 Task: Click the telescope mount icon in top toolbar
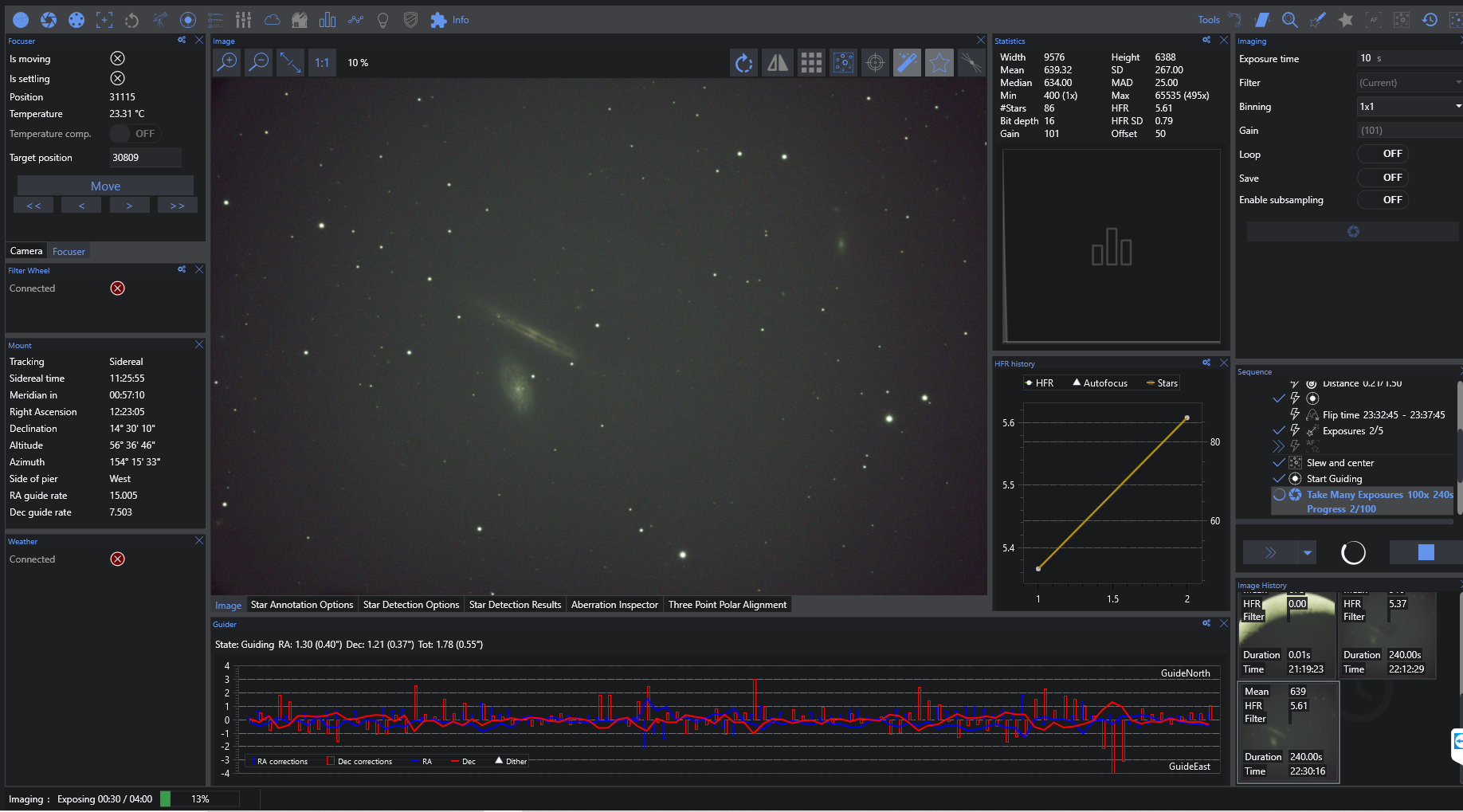[x=160, y=20]
